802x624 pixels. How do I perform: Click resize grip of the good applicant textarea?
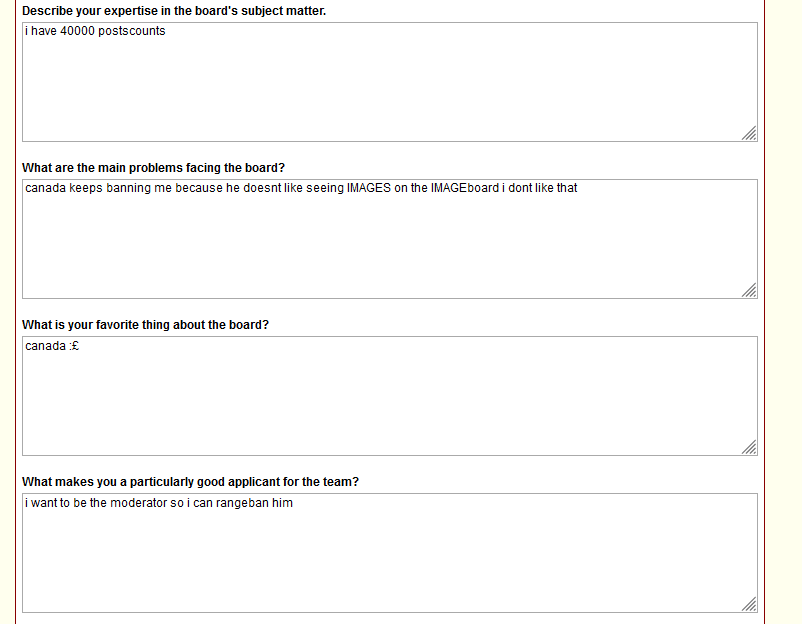point(749,605)
